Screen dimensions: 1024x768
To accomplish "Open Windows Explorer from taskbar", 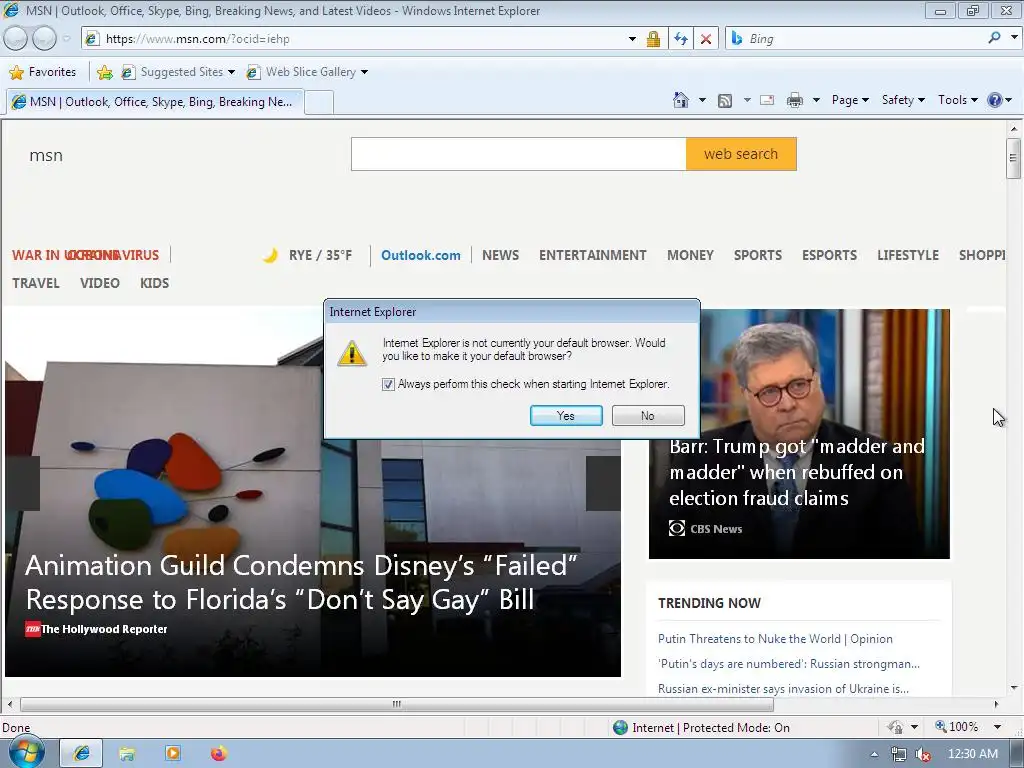I will point(127,754).
